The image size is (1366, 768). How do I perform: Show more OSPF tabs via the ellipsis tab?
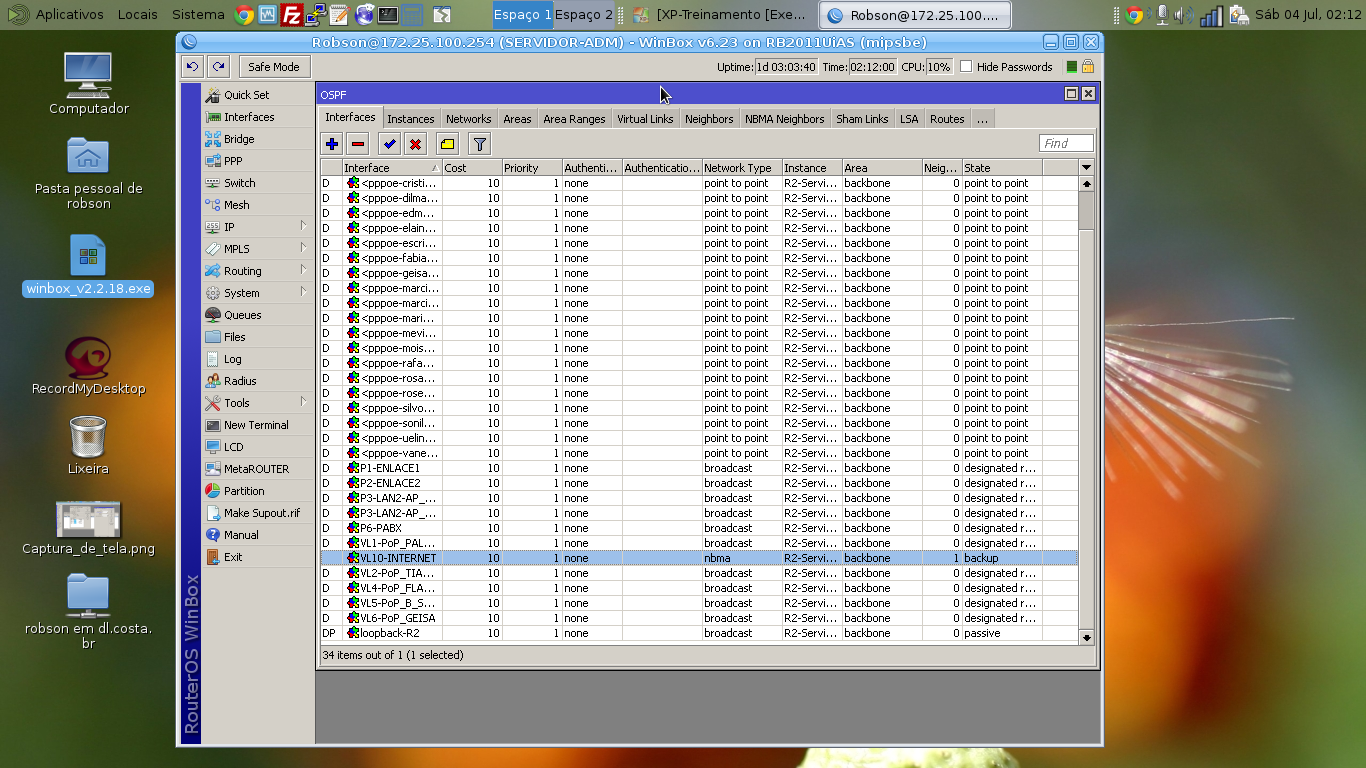point(982,119)
